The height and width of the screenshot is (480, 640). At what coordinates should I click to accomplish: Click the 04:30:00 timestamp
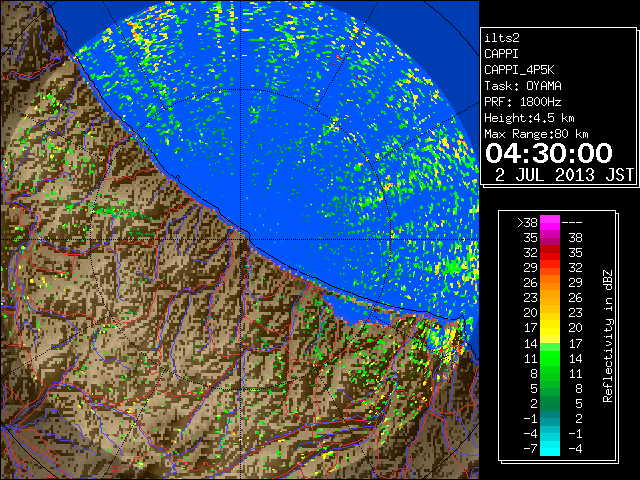tap(549, 153)
